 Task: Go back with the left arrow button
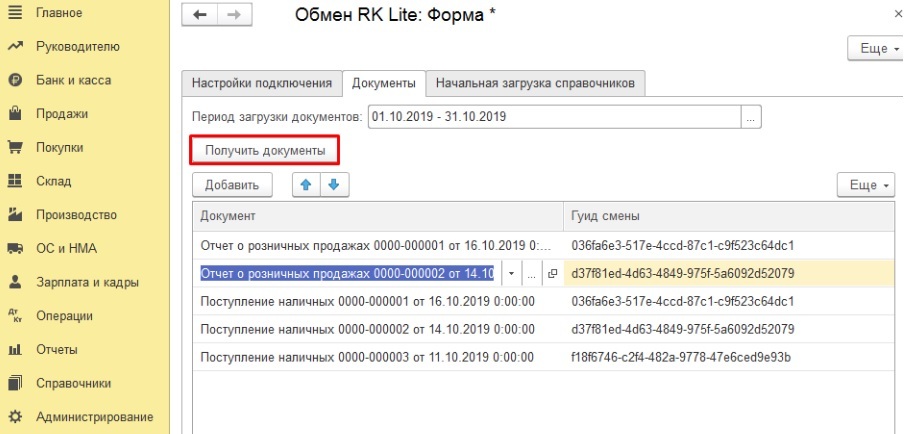[x=200, y=15]
